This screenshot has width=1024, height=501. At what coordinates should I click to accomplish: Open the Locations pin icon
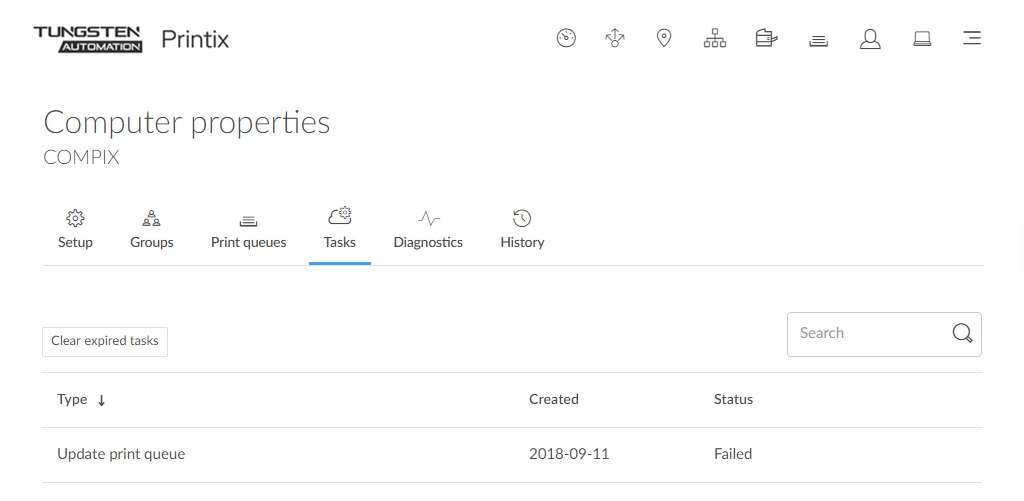(663, 39)
